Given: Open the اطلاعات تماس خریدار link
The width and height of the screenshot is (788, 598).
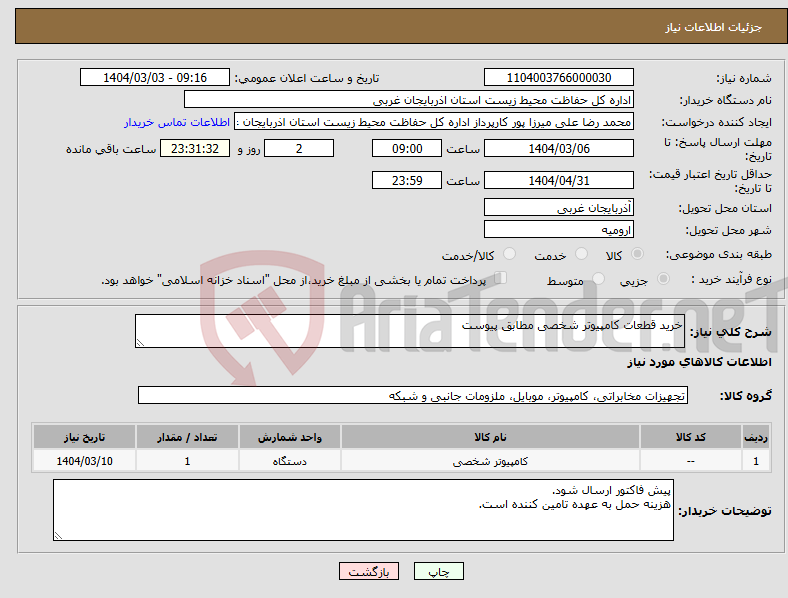Looking at the screenshot, I should click(177, 122).
